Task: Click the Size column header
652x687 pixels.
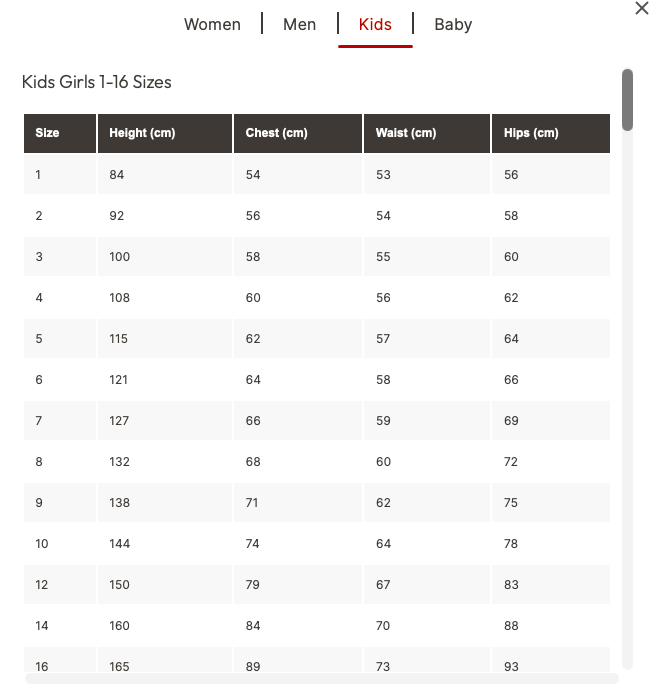Action: click(x=60, y=133)
